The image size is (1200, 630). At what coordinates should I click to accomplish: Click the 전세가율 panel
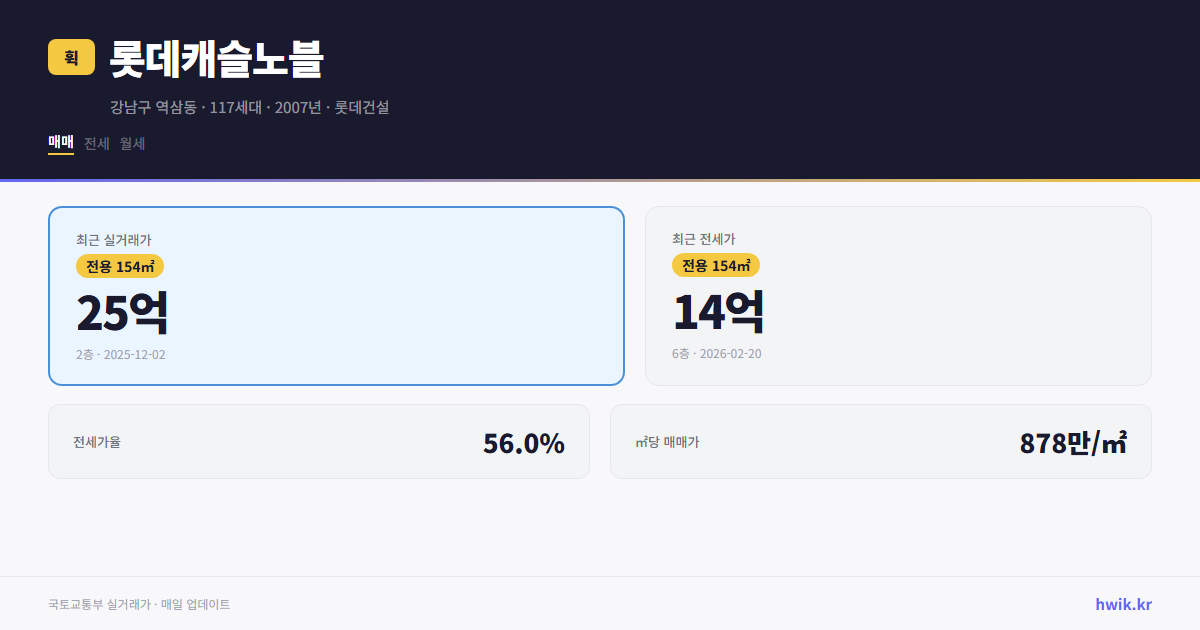coord(319,441)
